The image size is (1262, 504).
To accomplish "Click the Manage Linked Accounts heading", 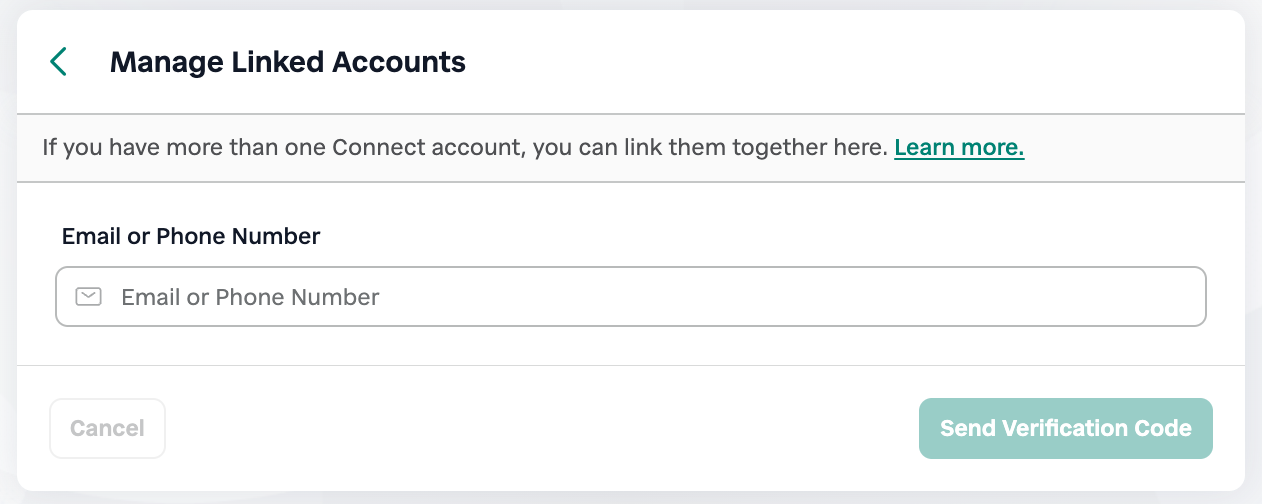I will 287,62.
